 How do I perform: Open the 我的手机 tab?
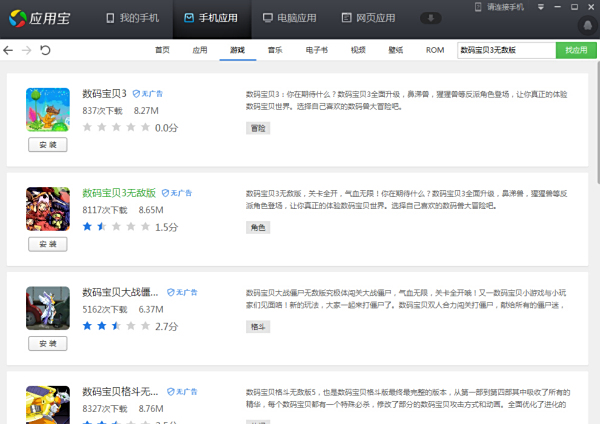(x=132, y=18)
